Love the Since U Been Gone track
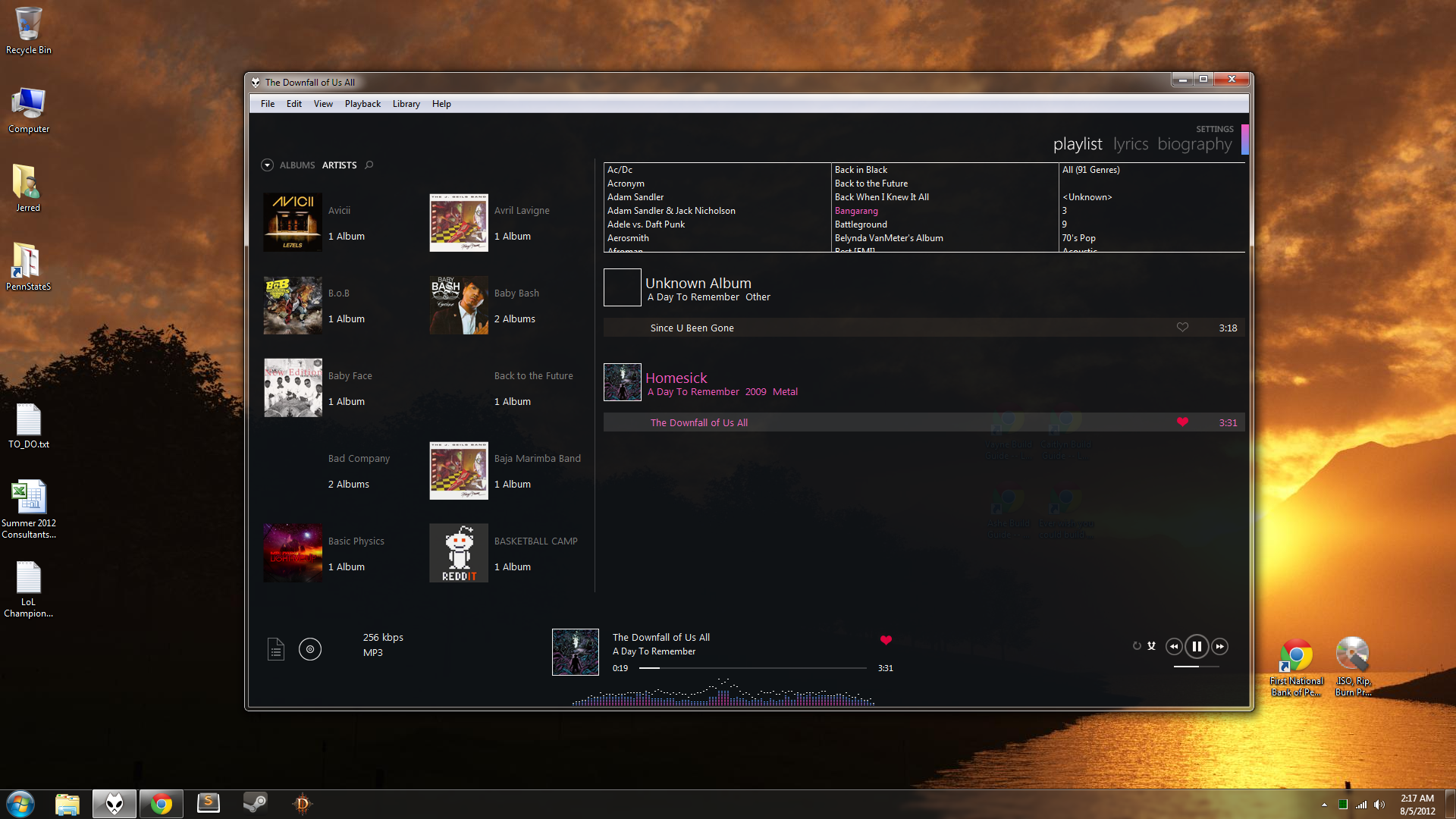 1182,328
